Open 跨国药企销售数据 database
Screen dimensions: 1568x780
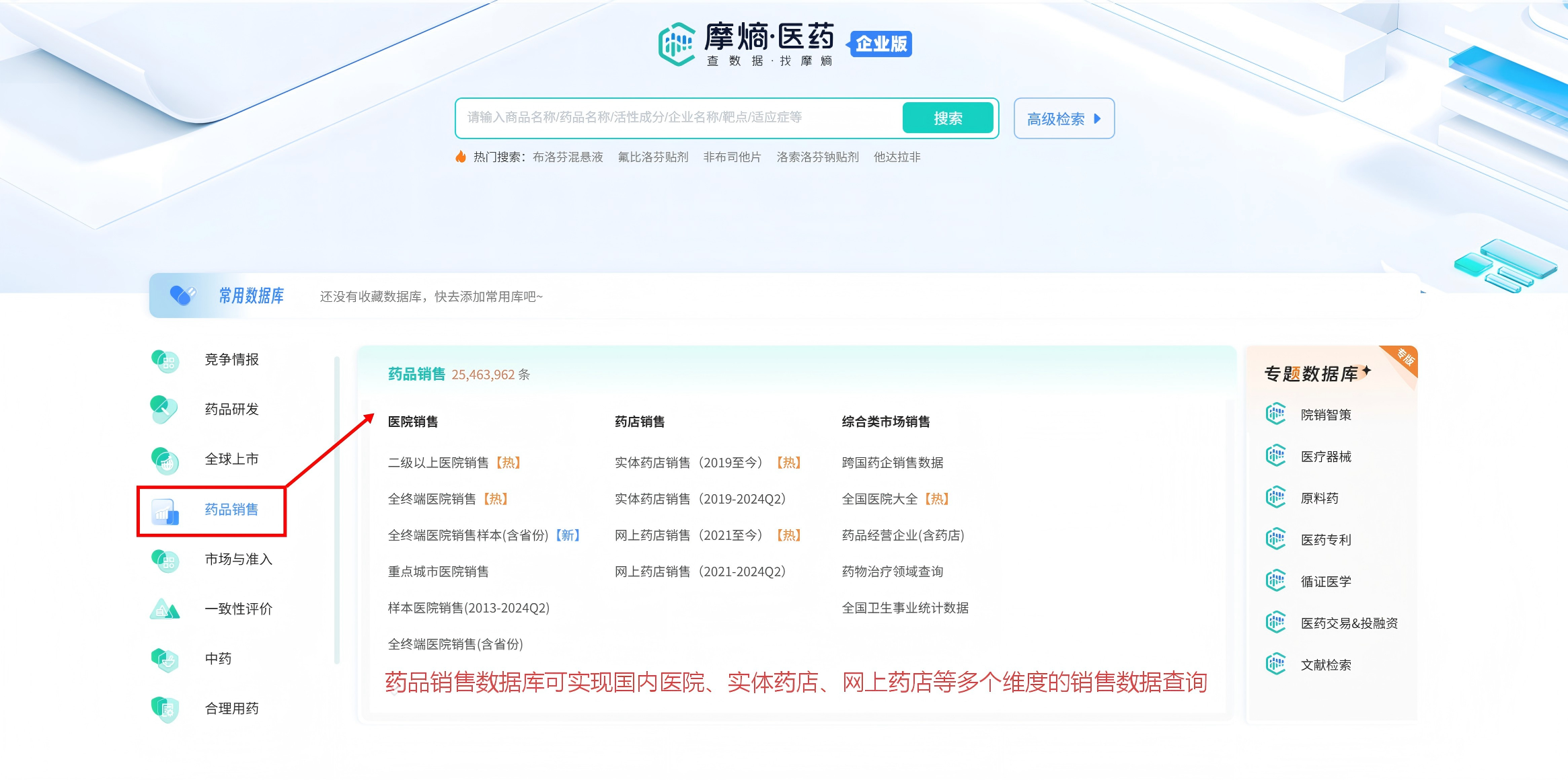pos(893,463)
